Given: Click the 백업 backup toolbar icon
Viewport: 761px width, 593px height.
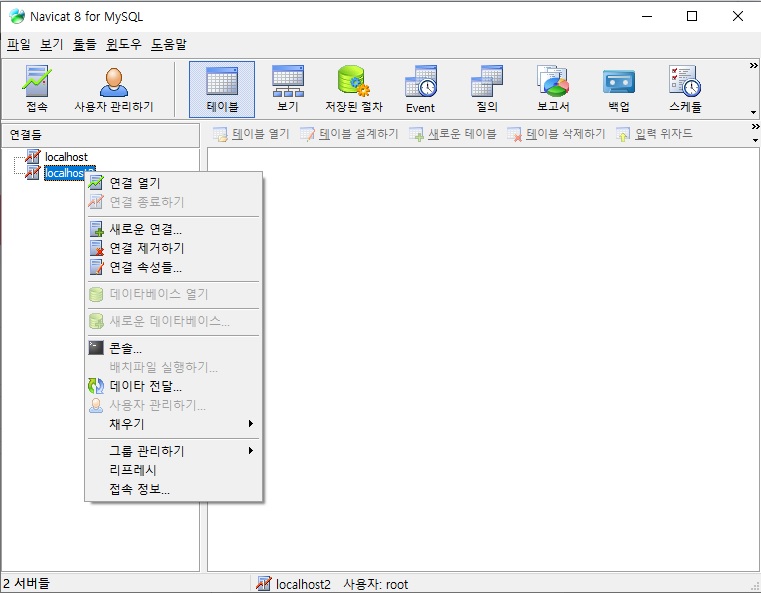Looking at the screenshot, I should point(619,89).
